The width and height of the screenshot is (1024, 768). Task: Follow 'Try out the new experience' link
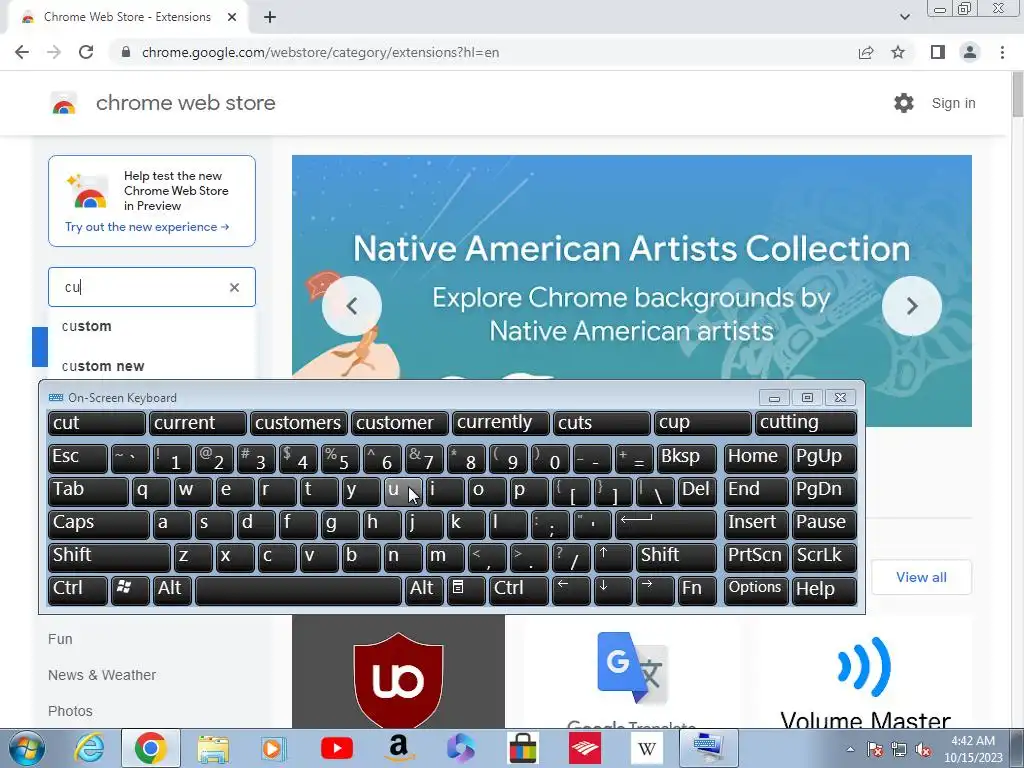pos(147,227)
